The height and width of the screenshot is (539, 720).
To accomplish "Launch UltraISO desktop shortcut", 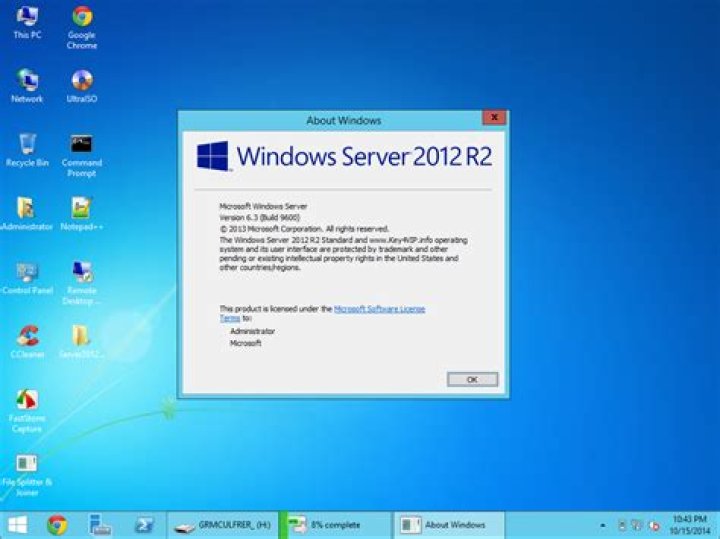I will (82, 86).
